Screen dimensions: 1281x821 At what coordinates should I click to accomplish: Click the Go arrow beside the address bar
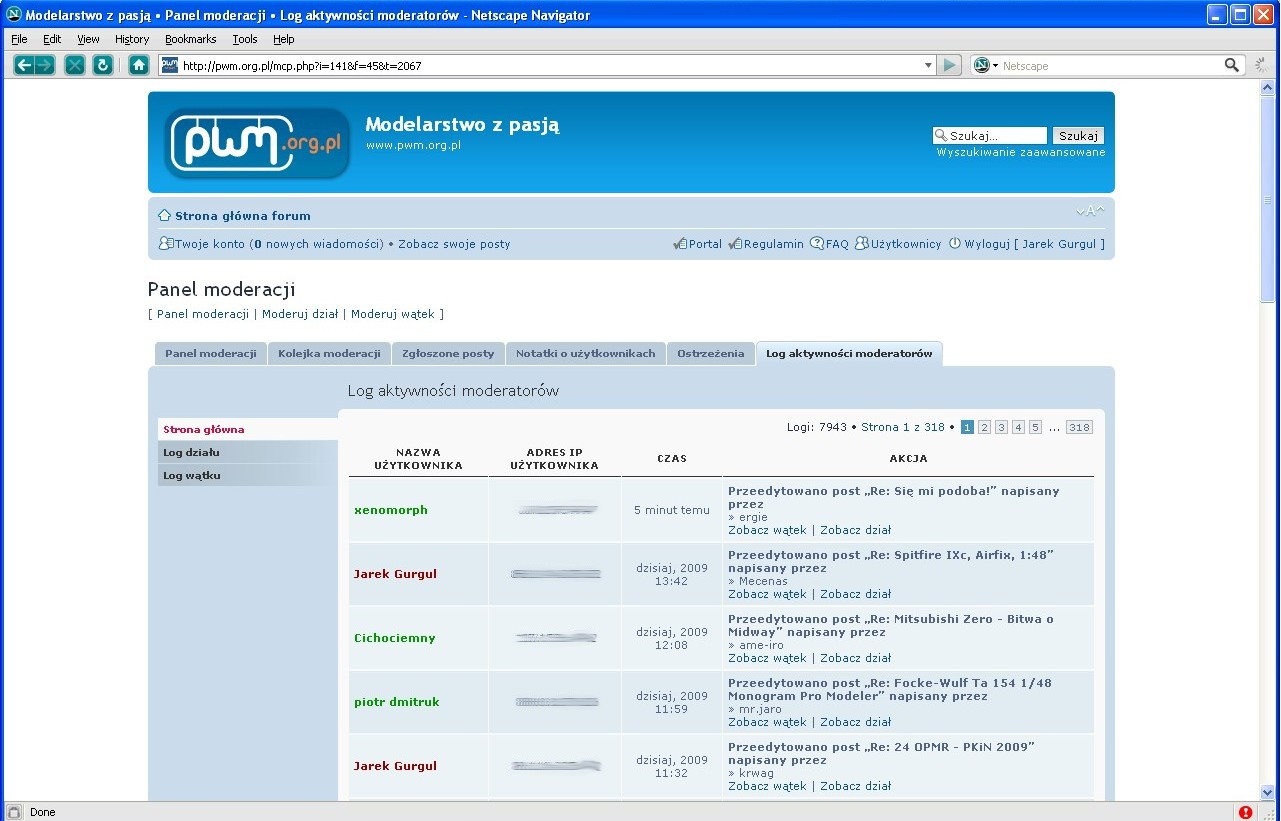tap(950, 65)
